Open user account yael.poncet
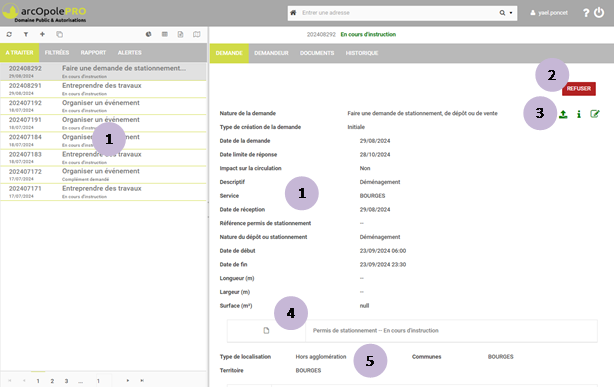This screenshot has width=614, height=387. [549, 13]
